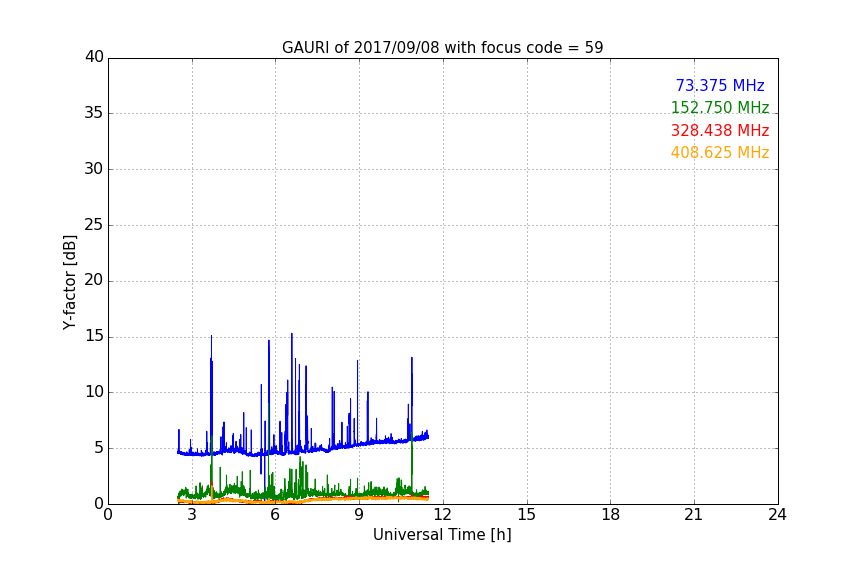Click the y-axis tick label 30
The image size is (864, 576).
click(94, 169)
